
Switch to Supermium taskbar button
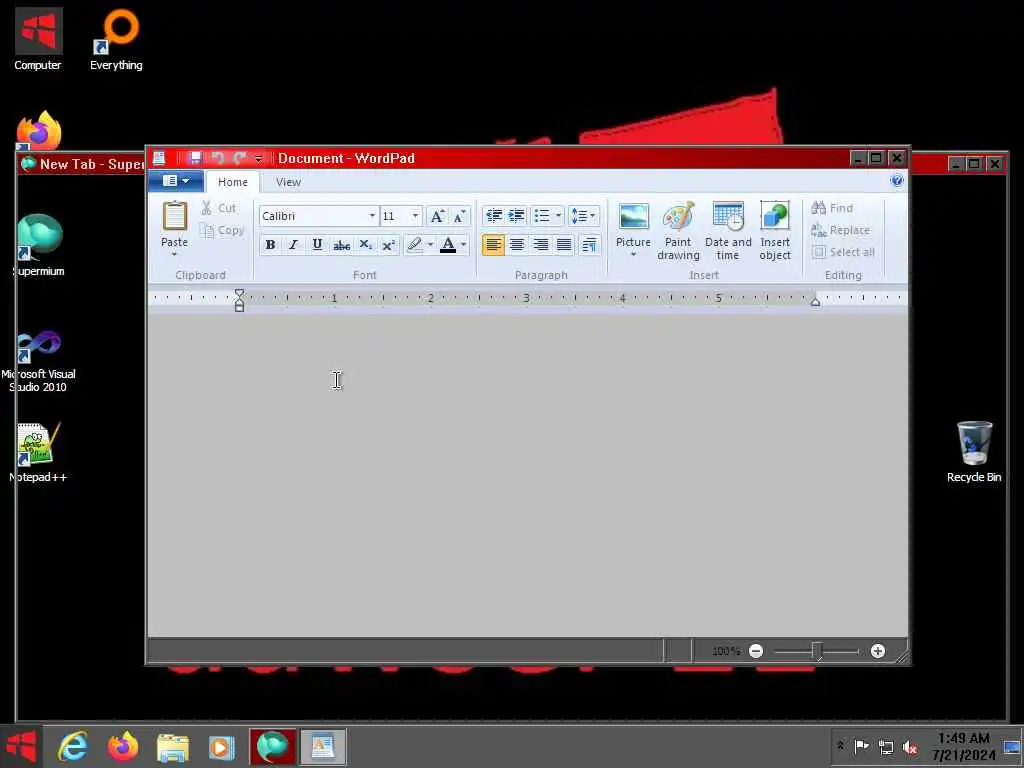(x=272, y=746)
